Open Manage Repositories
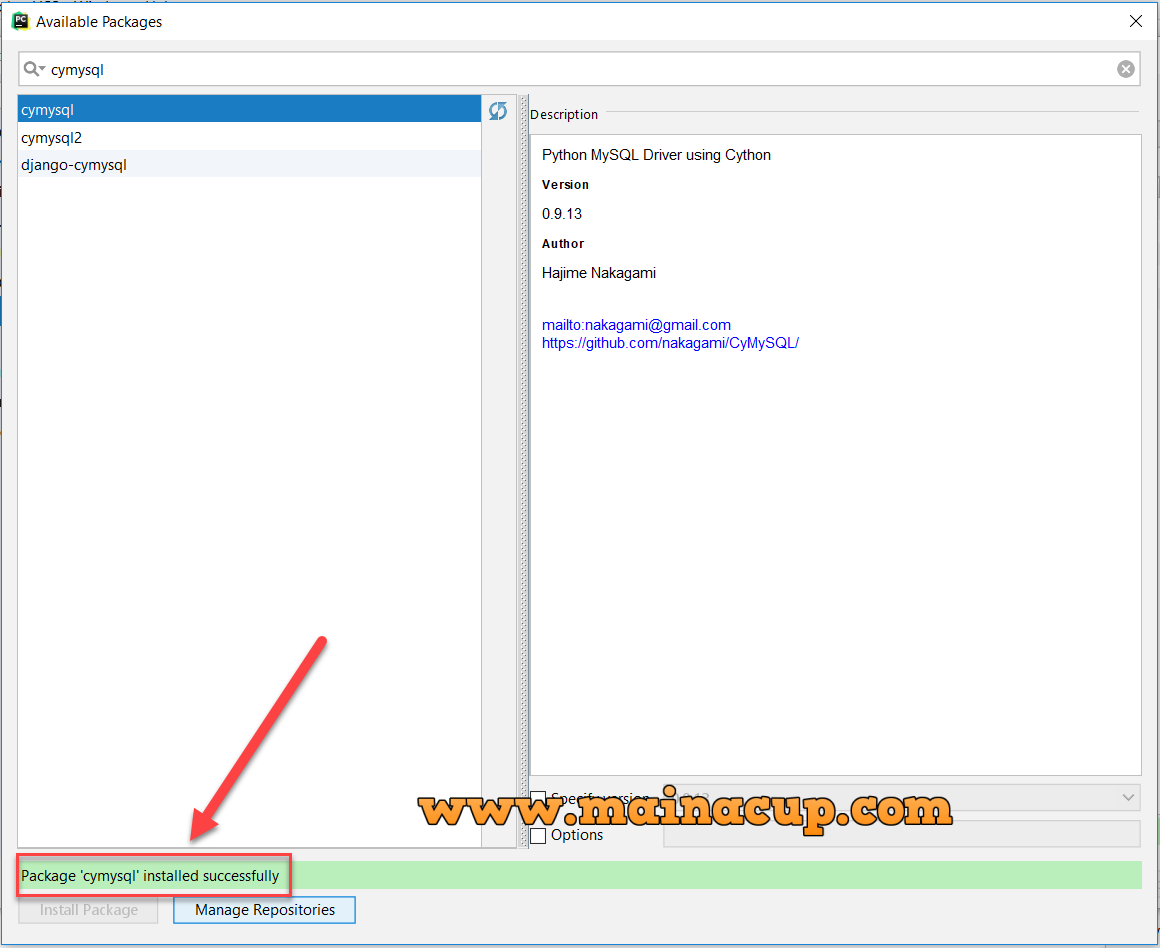1160x948 pixels. [x=265, y=910]
